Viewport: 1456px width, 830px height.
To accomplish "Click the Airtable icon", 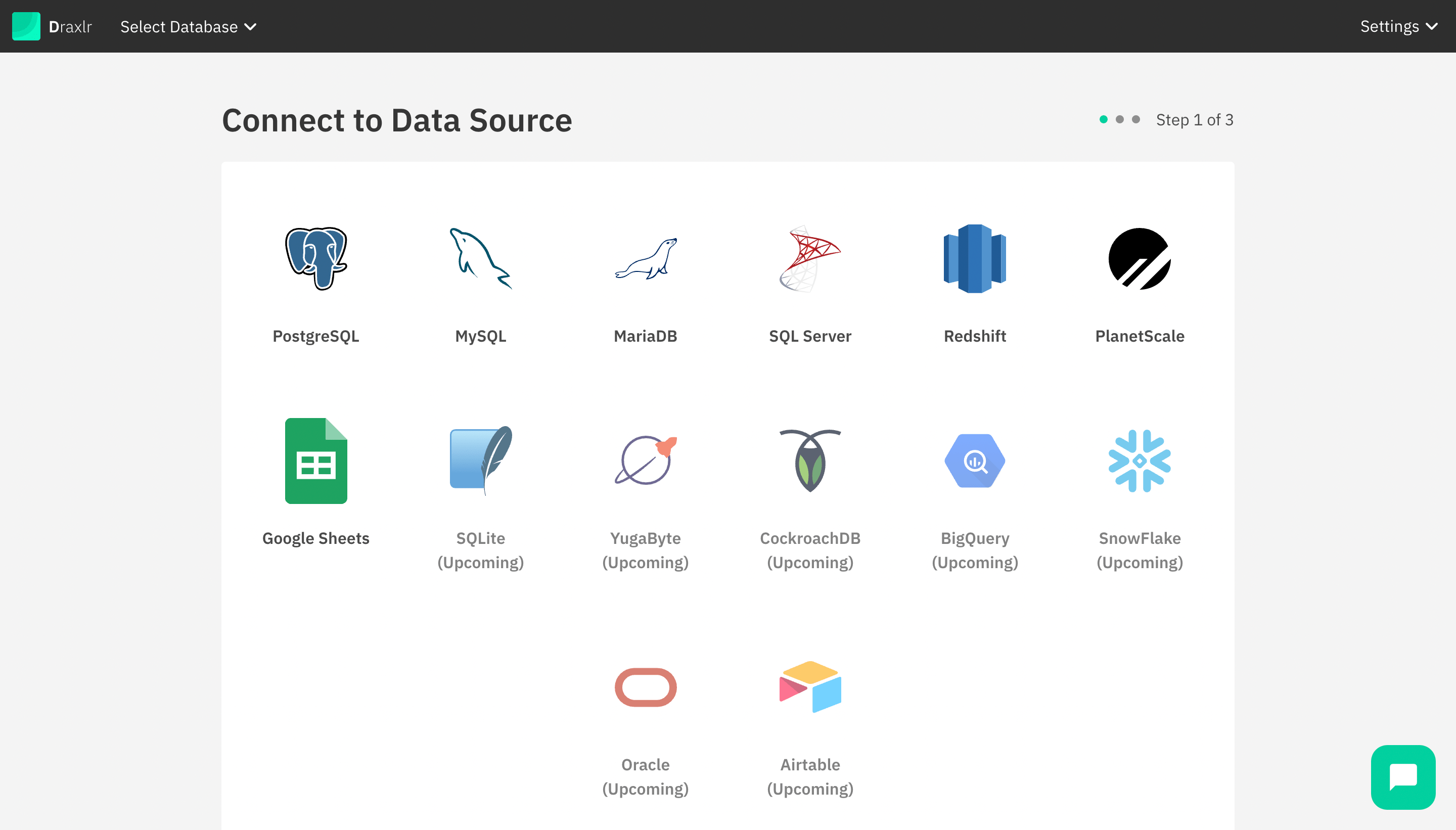I will pyautogui.click(x=810, y=687).
